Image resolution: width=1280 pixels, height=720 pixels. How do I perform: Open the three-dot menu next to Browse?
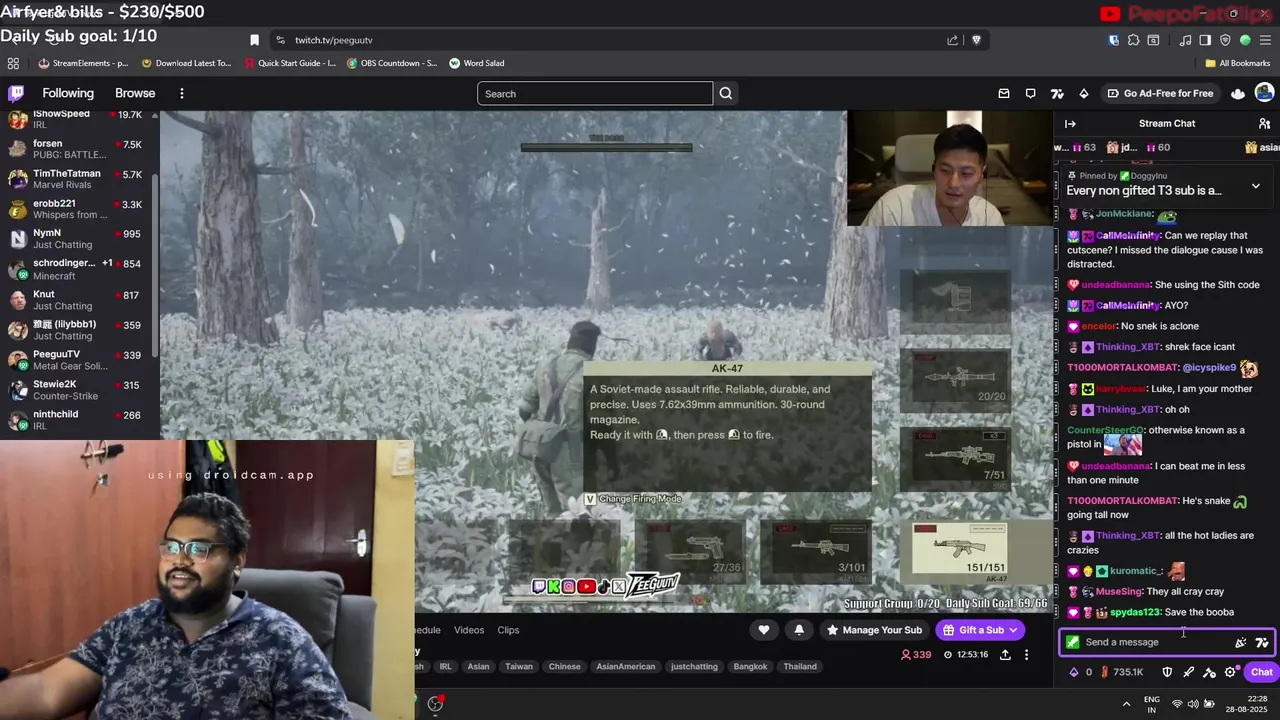[x=181, y=93]
